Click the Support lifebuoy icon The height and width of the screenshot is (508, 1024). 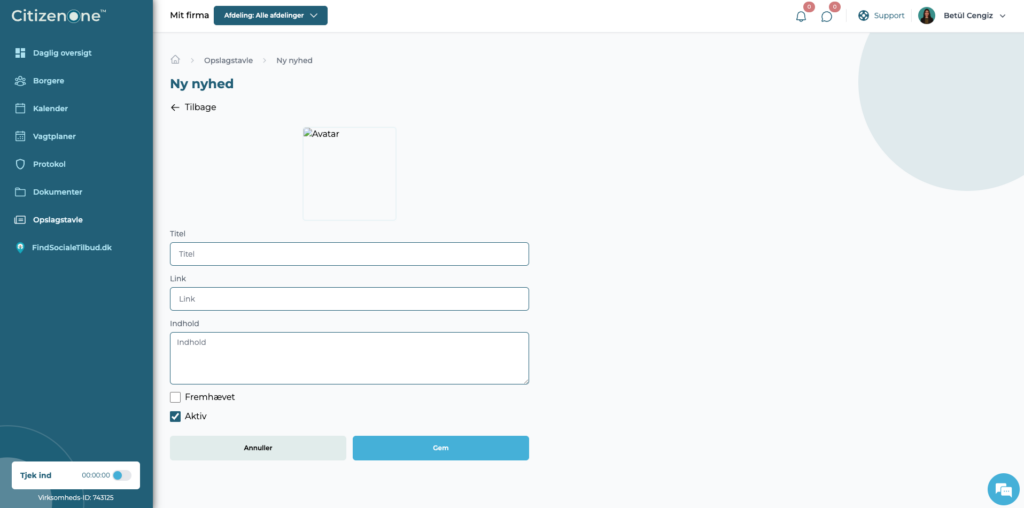point(863,16)
